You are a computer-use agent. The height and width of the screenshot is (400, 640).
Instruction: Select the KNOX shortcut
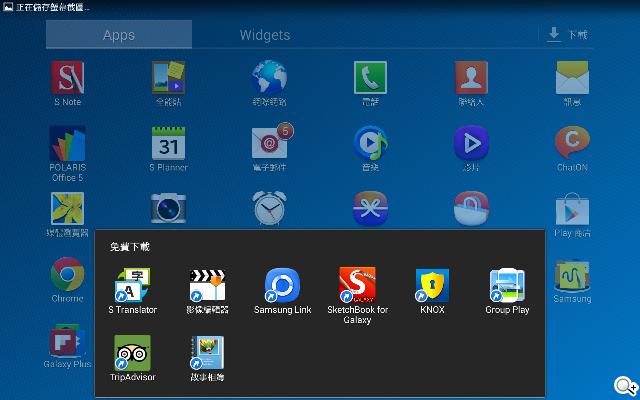432,285
